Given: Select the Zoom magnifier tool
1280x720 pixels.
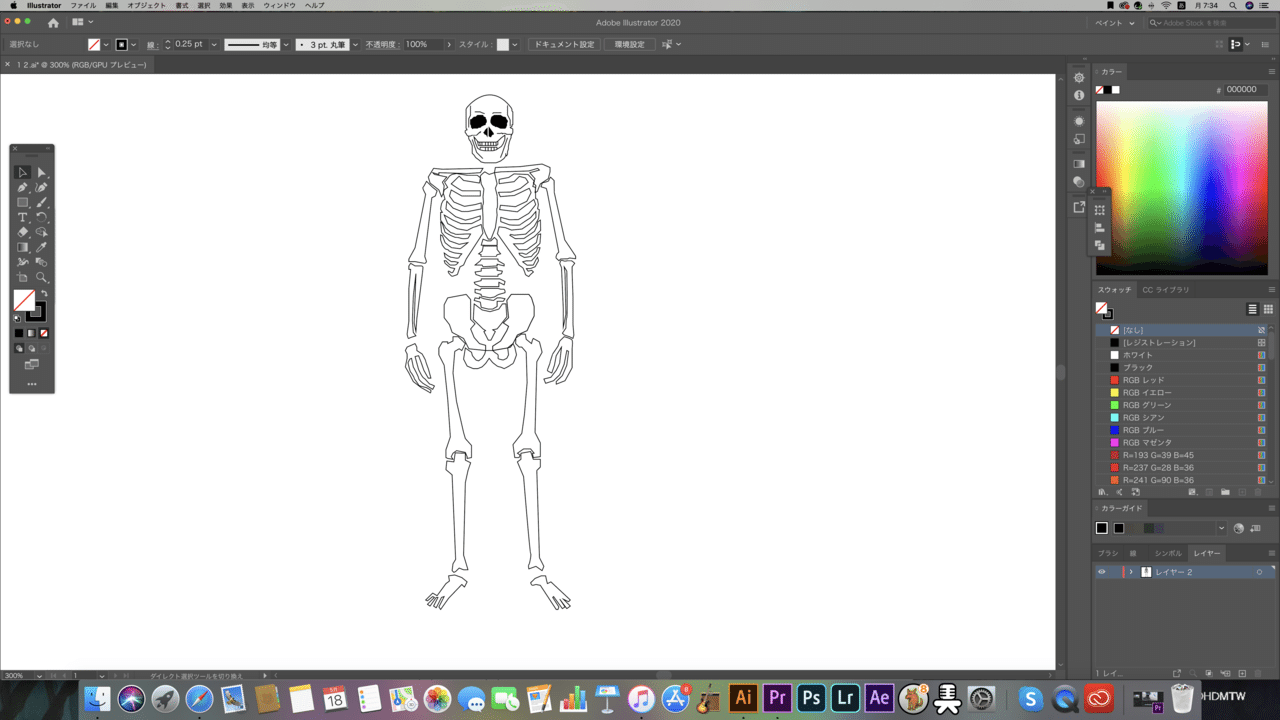Looking at the screenshot, I should click(42, 277).
